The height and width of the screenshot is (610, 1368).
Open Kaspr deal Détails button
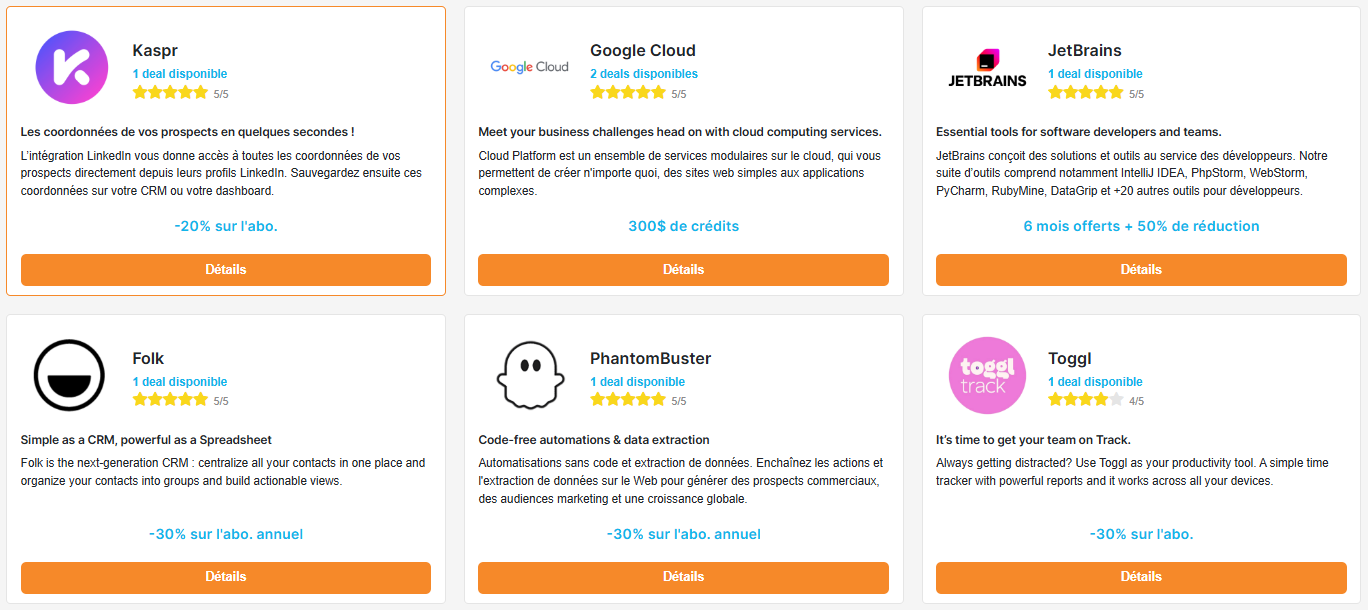[226, 270]
